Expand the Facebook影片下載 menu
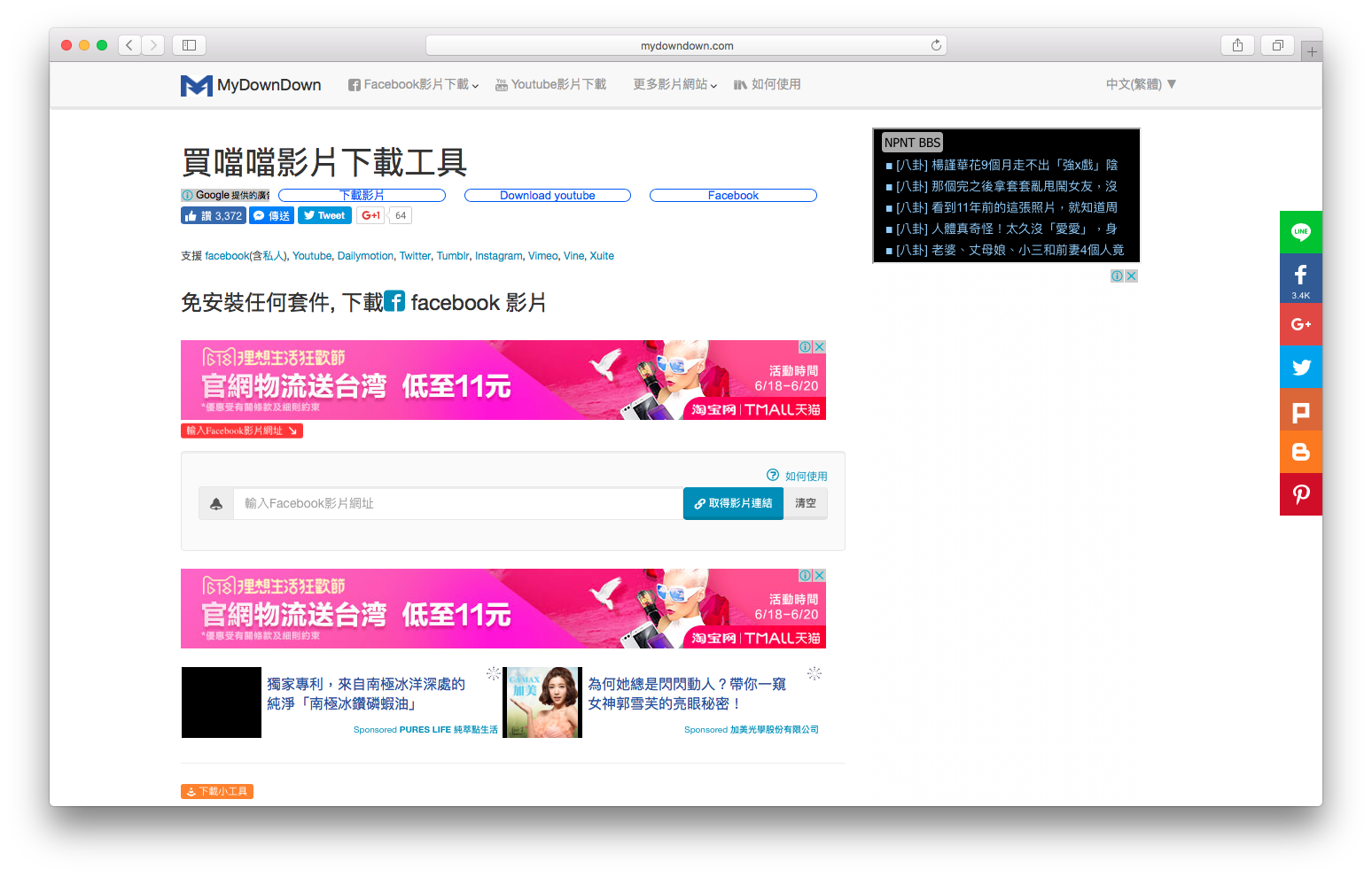The height and width of the screenshot is (877, 1372). pos(413,84)
